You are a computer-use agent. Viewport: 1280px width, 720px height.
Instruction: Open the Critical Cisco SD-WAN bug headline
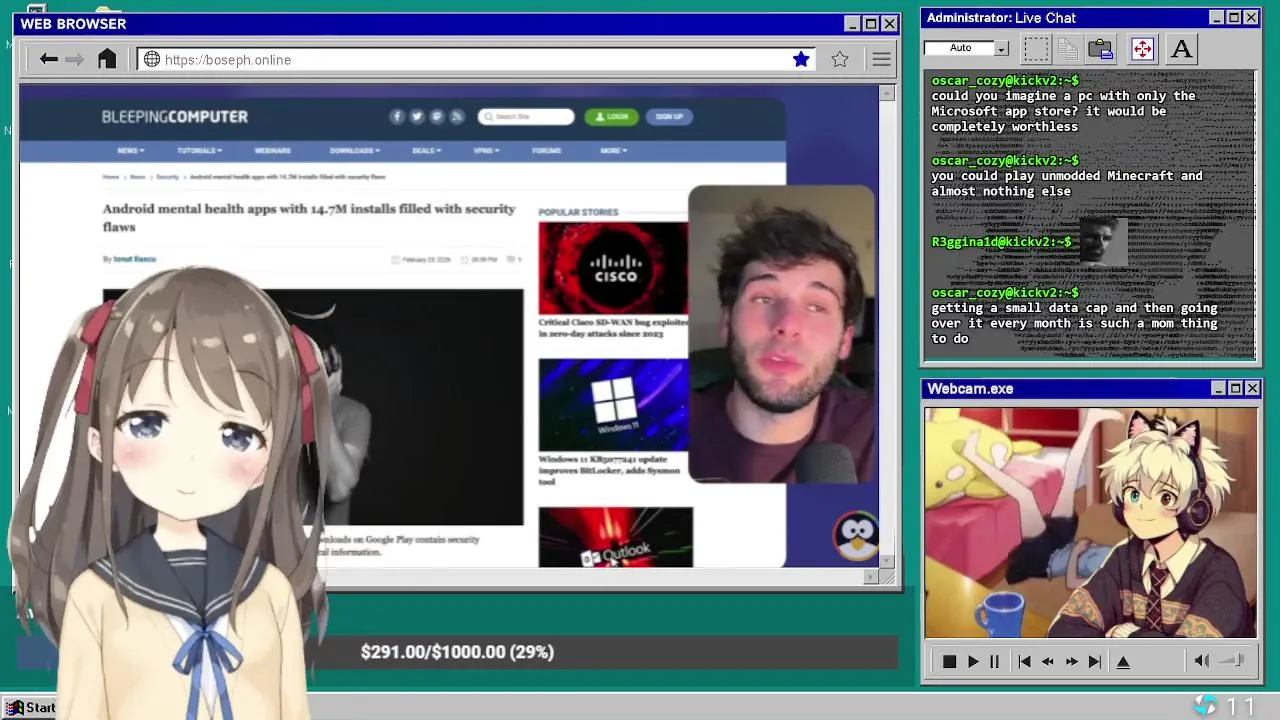coord(613,328)
